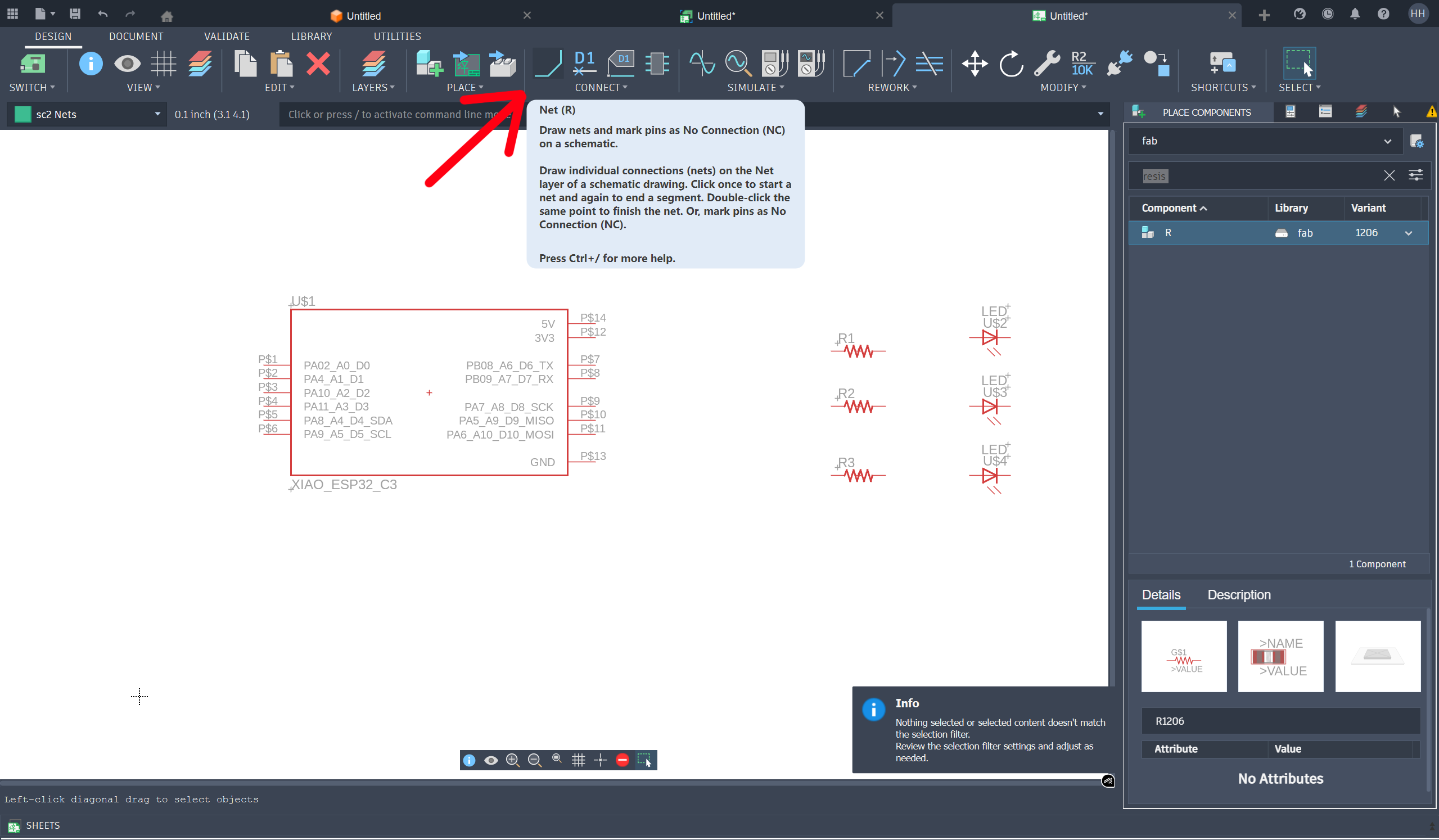
Task: Toggle grid in bottom canvas toolbar
Action: (579, 760)
